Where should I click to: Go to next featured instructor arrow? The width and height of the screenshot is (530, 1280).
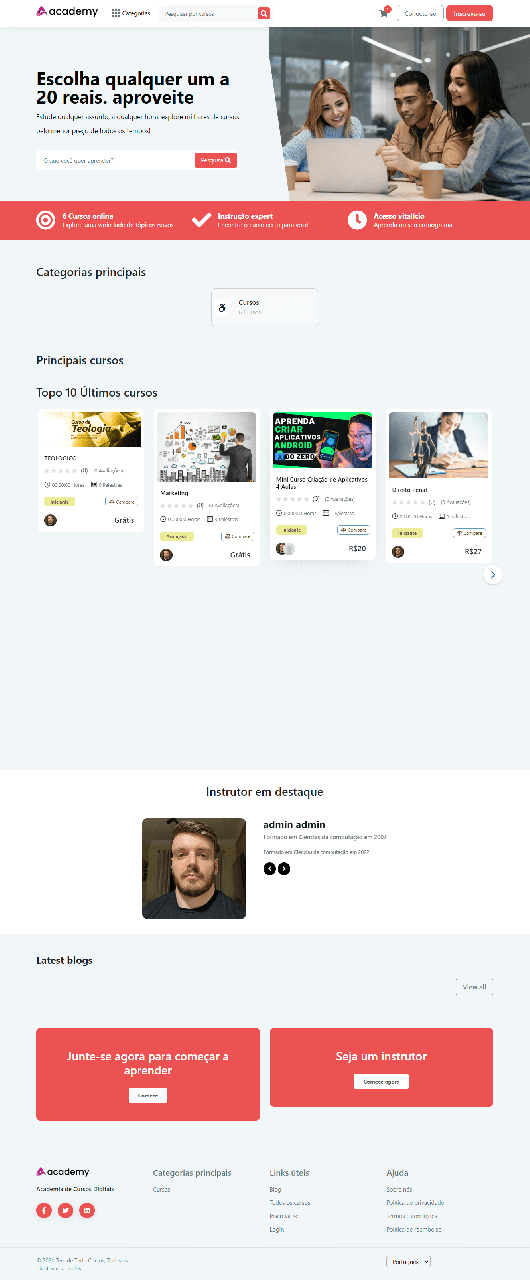pyautogui.click(x=284, y=868)
